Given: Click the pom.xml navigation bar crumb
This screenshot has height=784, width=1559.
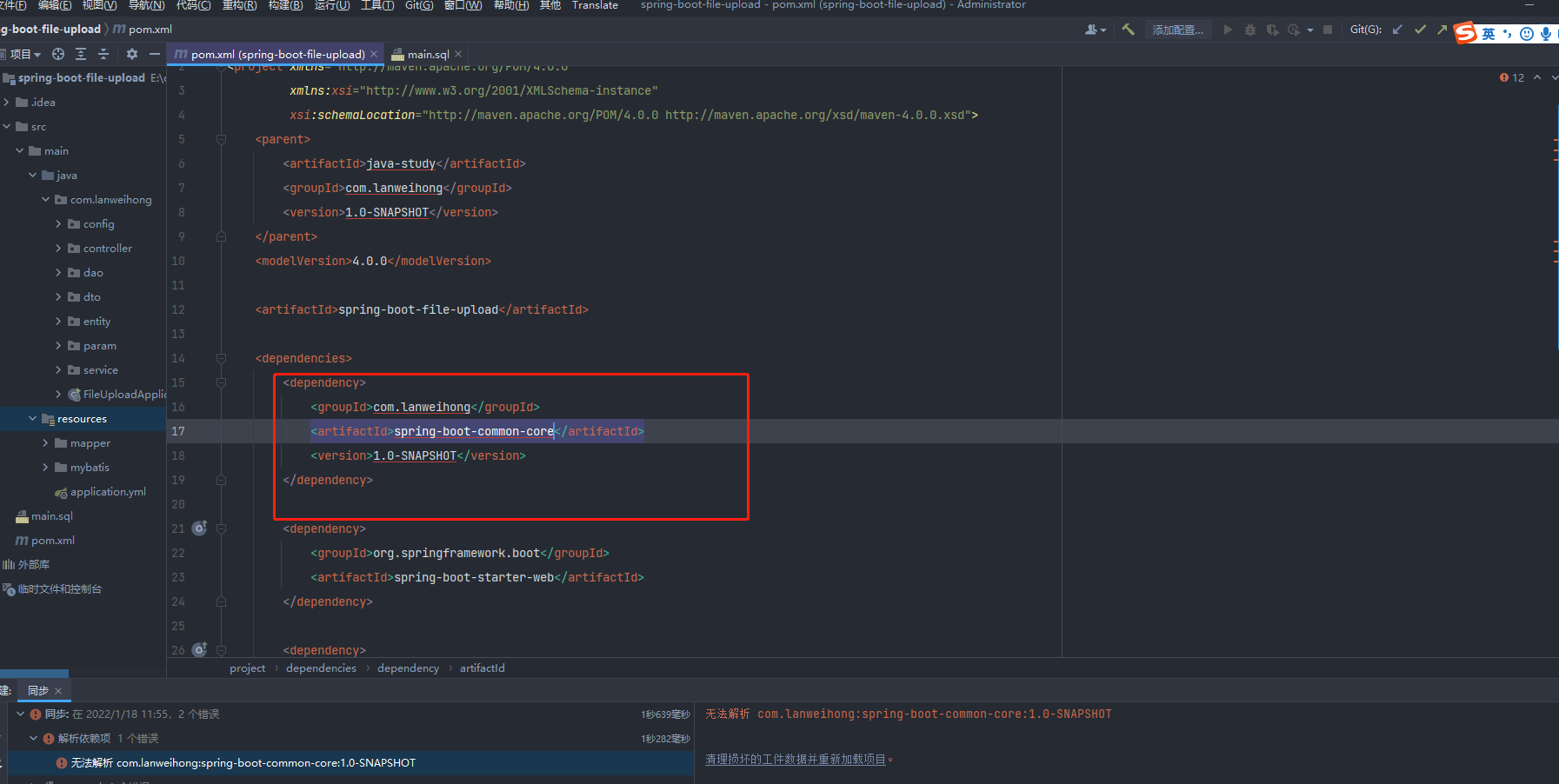Looking at the screenshot, I should point(143,29).
